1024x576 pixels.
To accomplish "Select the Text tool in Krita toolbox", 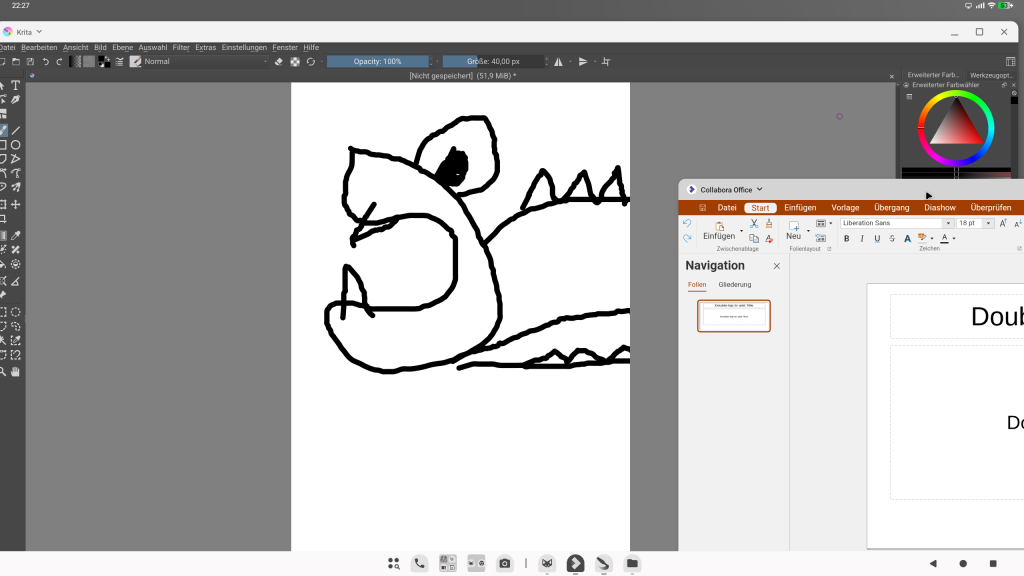I will coord(16,86).
